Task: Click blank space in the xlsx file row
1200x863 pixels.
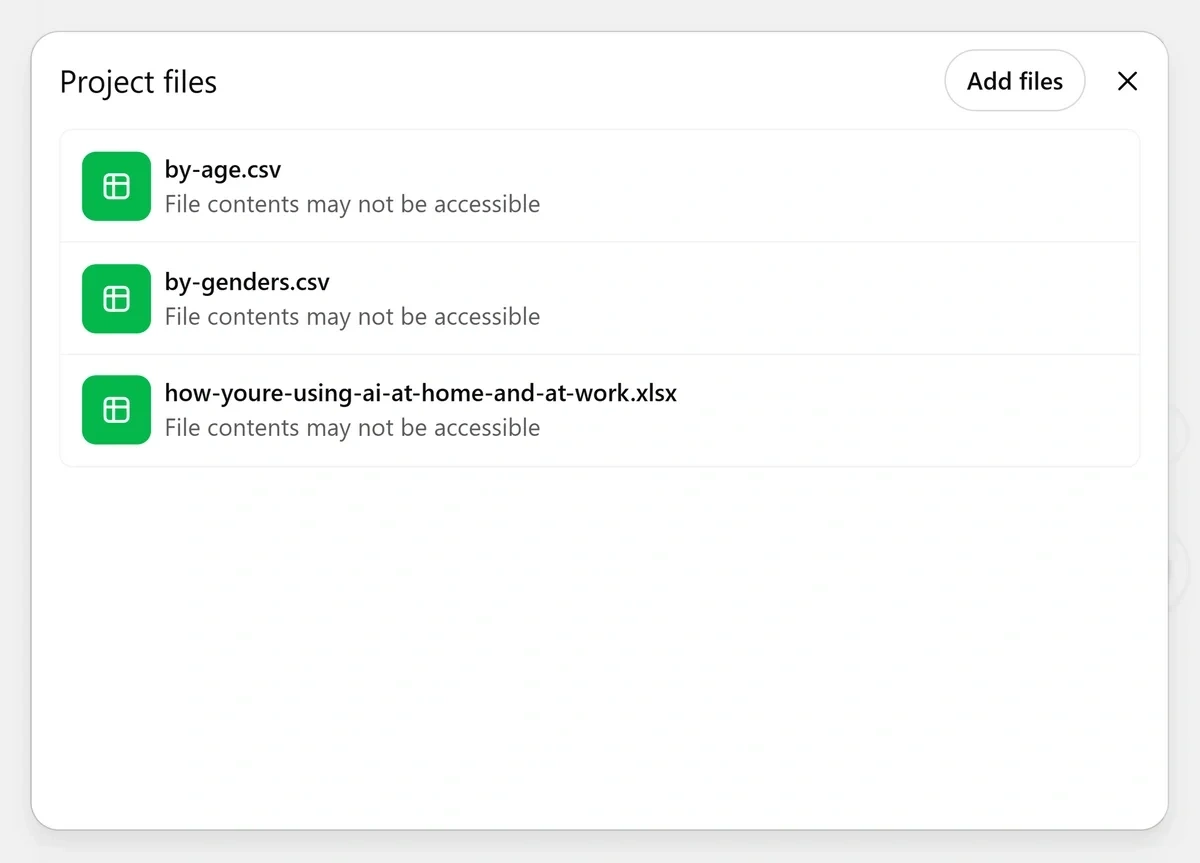Action: pos(900,411)
